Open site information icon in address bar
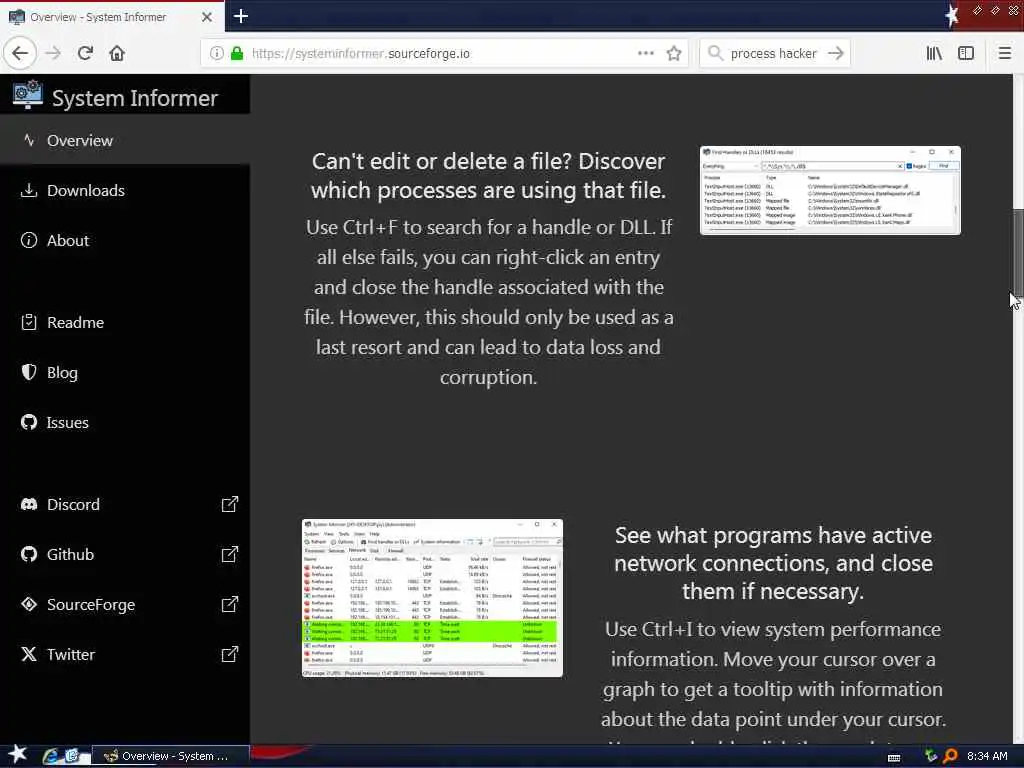This screenshot has width=1024, height=768. pos(217,53)
